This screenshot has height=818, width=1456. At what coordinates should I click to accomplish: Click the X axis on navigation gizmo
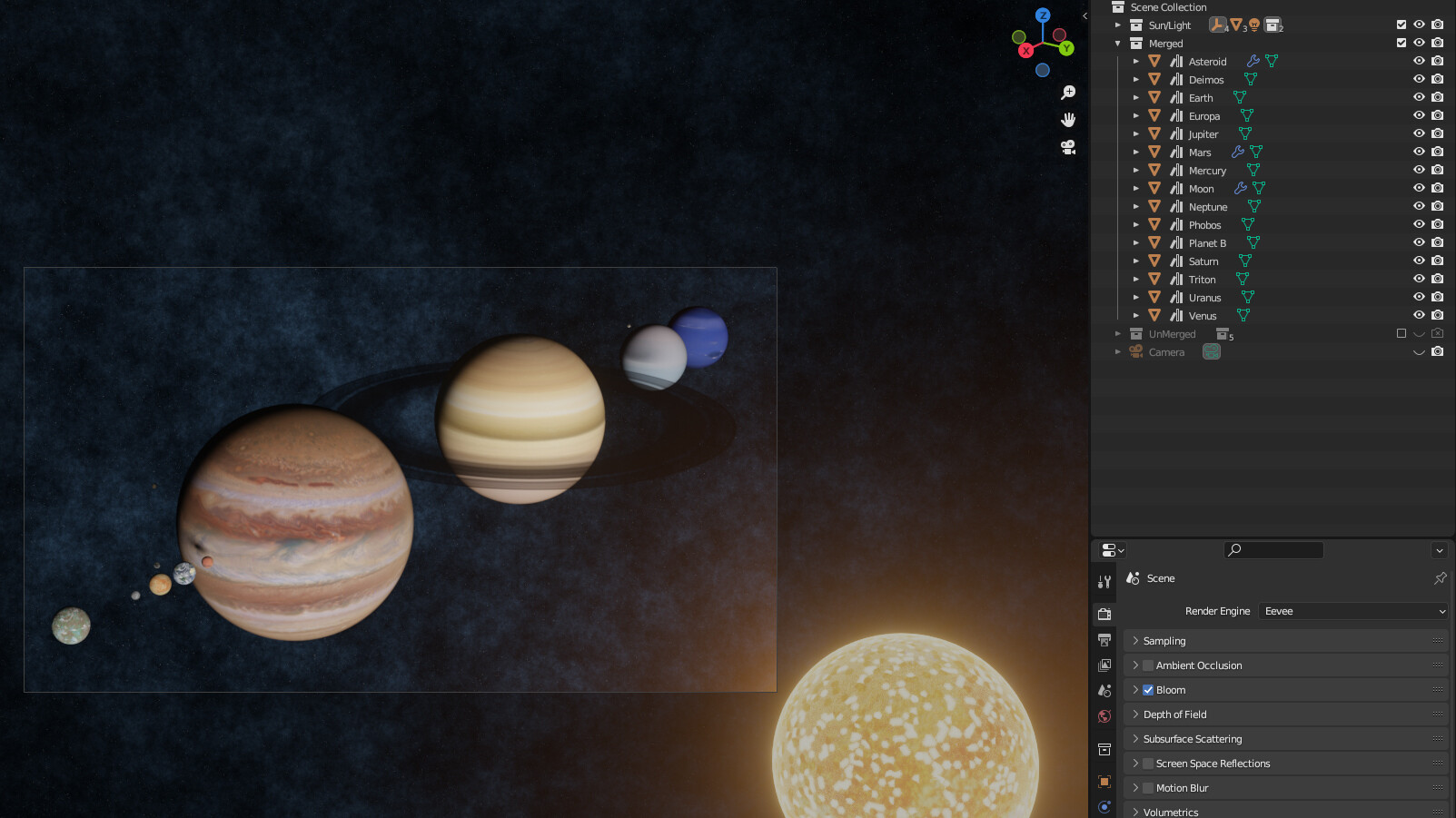click(x=1026, y=51)
